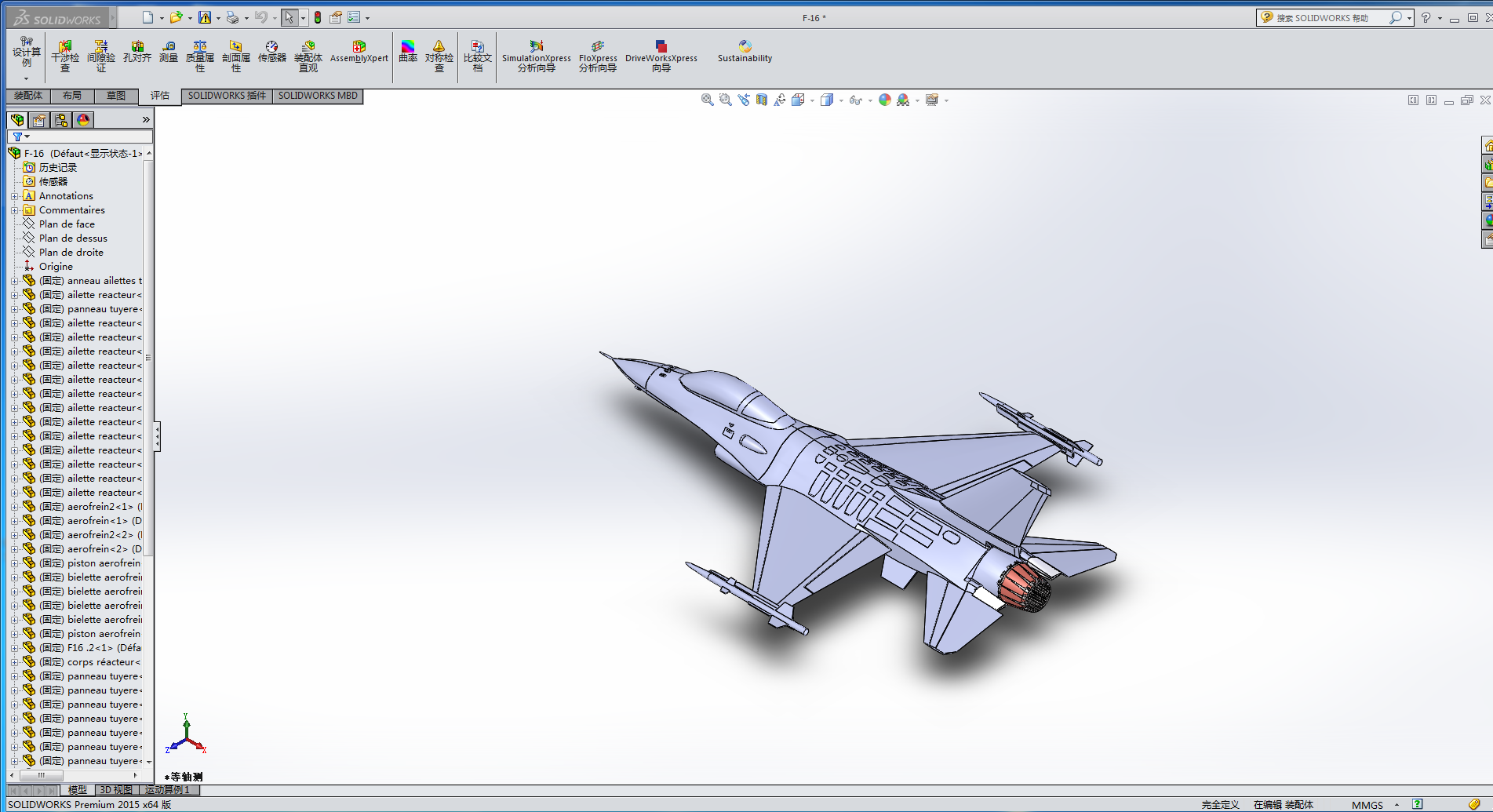Image resolution: width=1493 pixels, height=812 pixels.
Task: Open Mass Properties (质量属性) tool
Action: [x=200, y=56]
